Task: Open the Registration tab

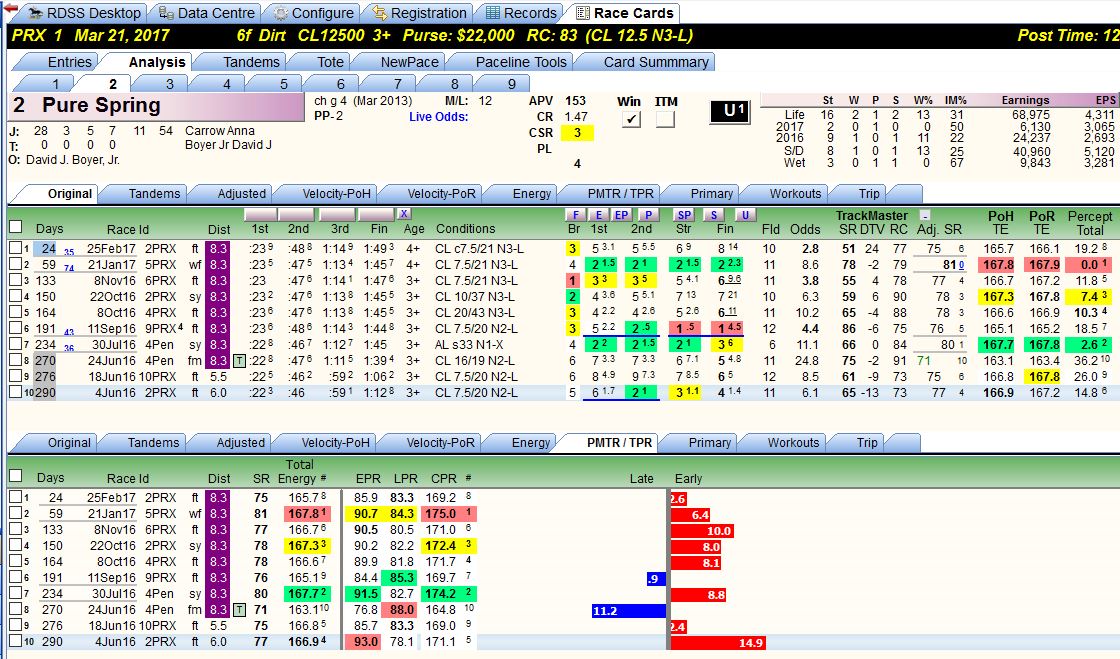Action: (x=419, y=13)
